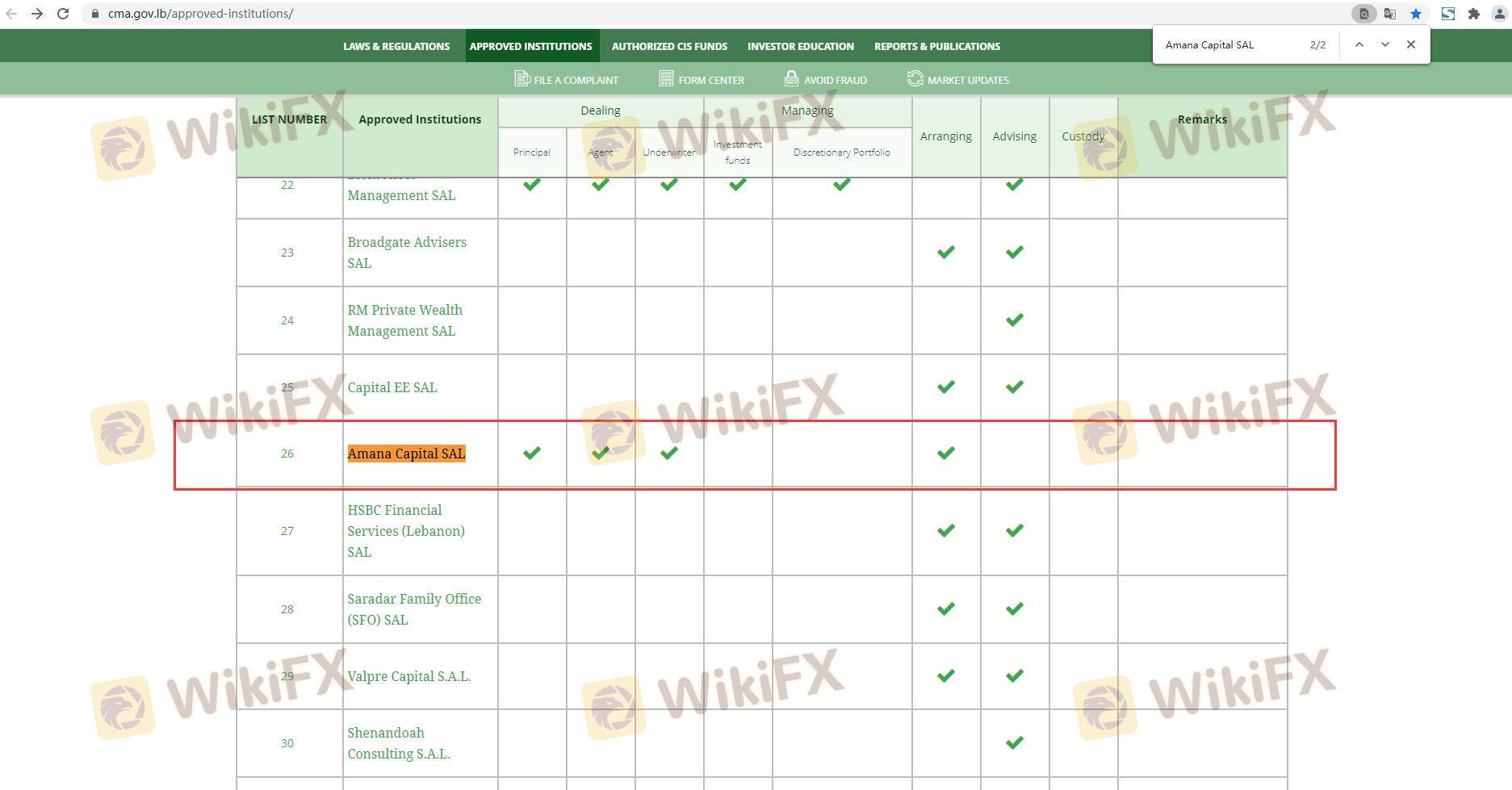1512x790 pixels.
Task: Jump to the previous find match
Action: [1359, 45]
